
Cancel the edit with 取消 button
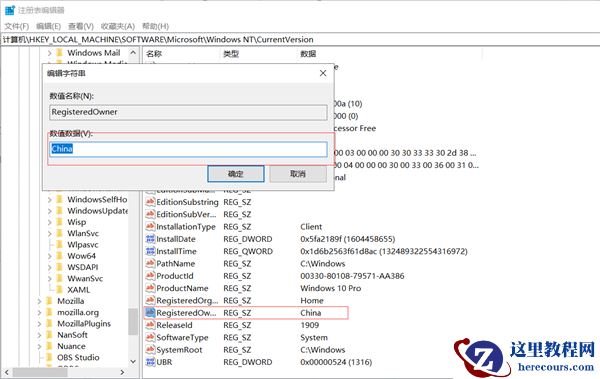click(298, 174)
